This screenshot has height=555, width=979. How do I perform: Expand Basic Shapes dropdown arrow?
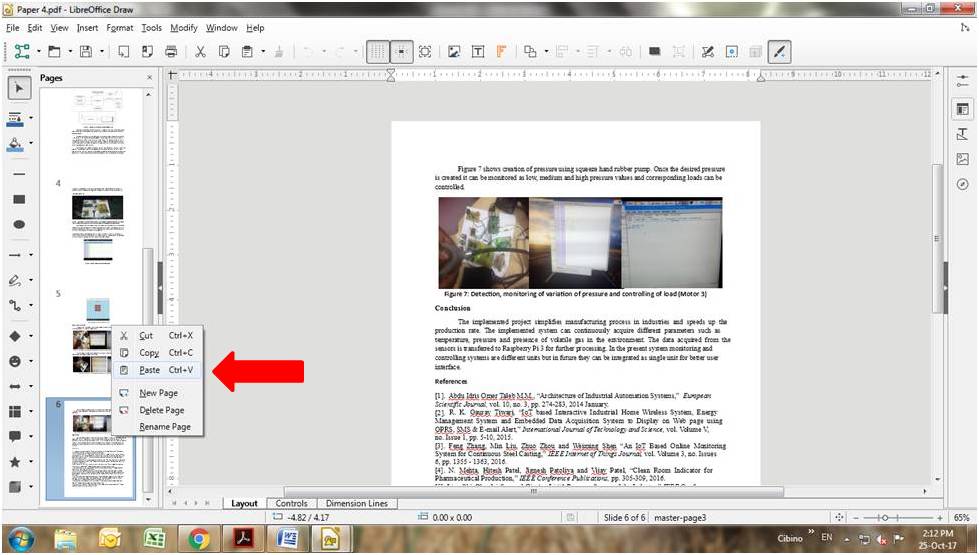coord(31,336)
